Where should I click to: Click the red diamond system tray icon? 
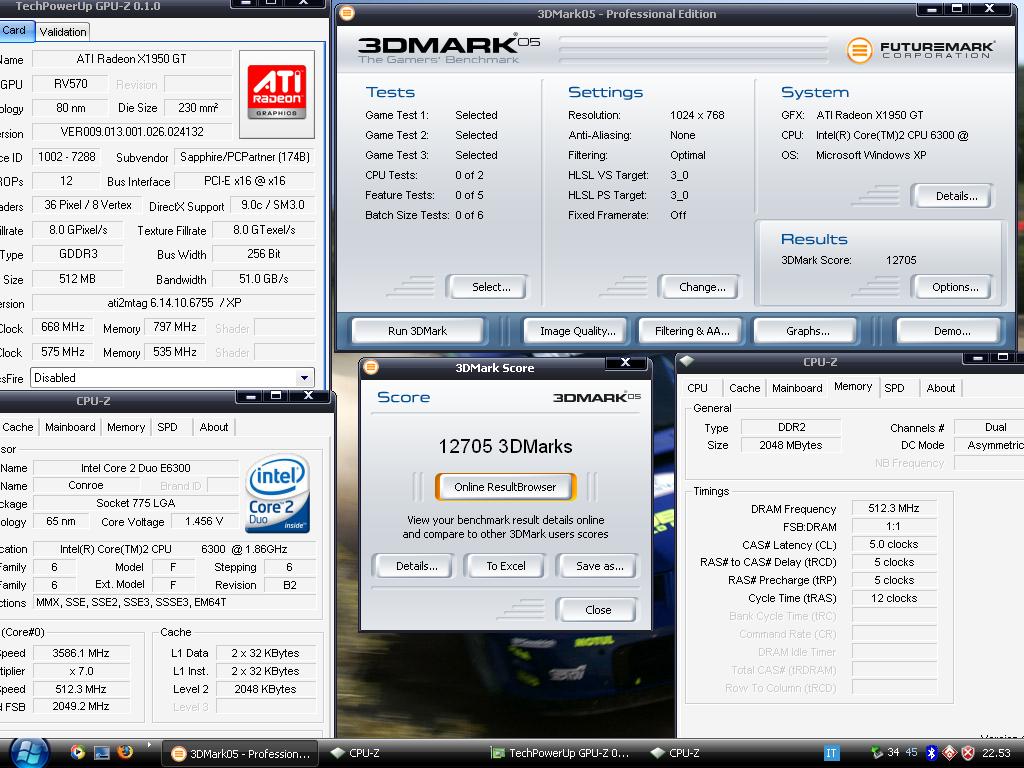pos(950,753)
